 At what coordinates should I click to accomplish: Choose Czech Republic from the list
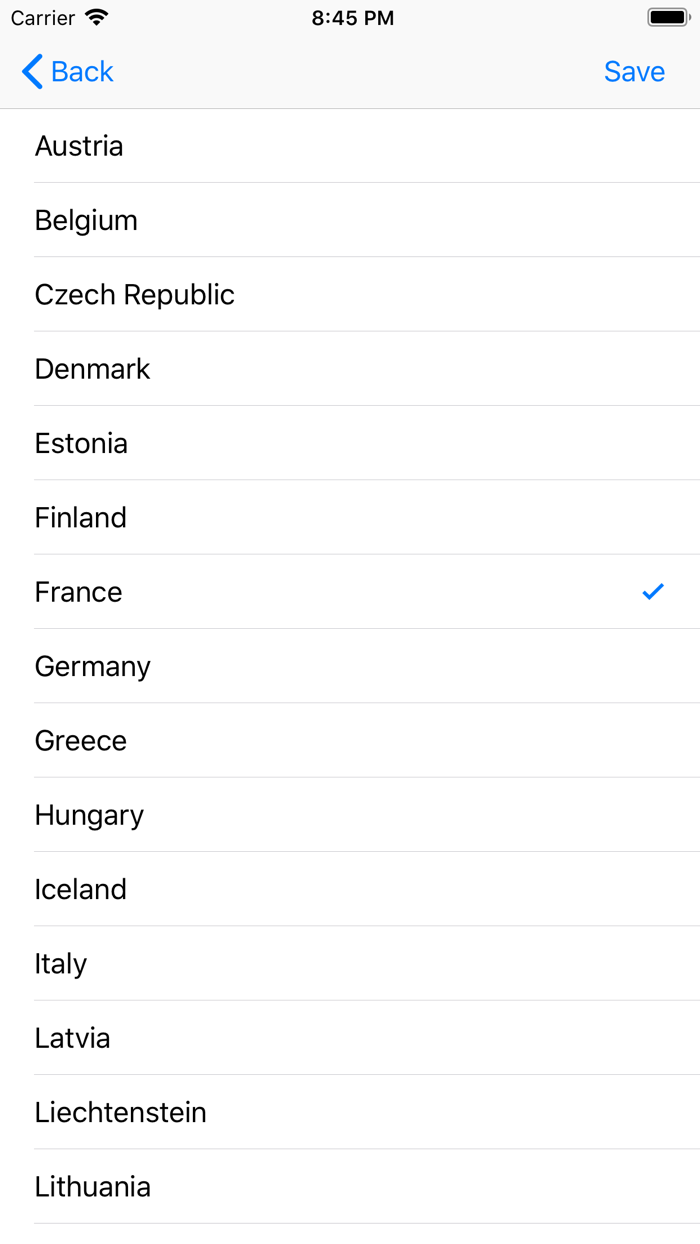pos(350,294)
